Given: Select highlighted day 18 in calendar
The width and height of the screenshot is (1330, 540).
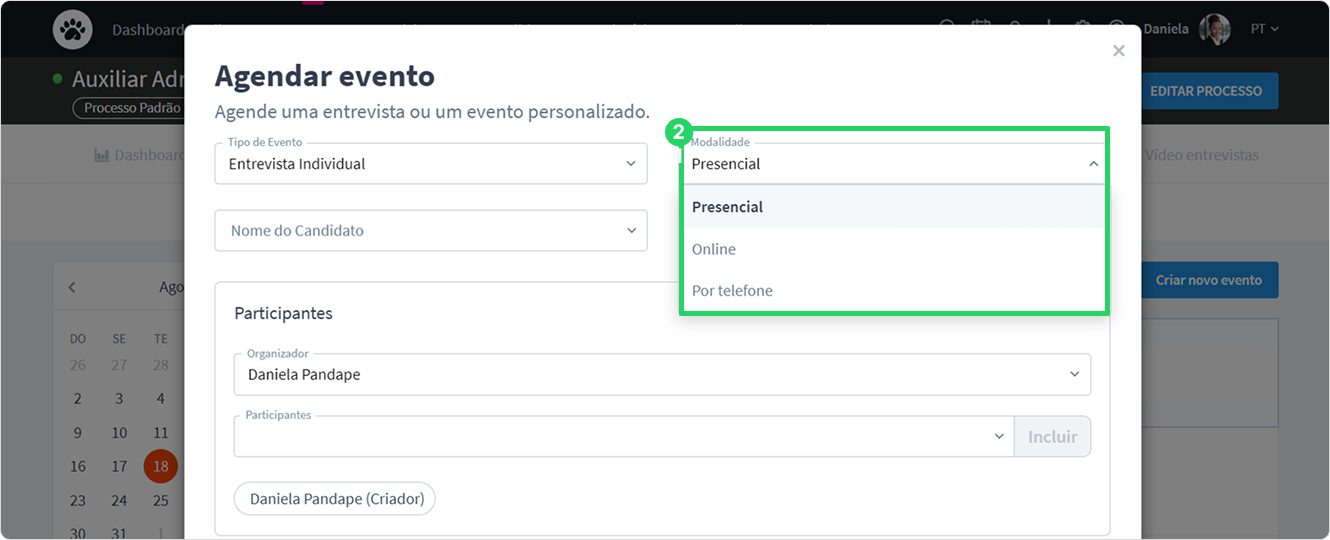Looking at the screenshot, I should pyautogui.click(x=161, y=466).
